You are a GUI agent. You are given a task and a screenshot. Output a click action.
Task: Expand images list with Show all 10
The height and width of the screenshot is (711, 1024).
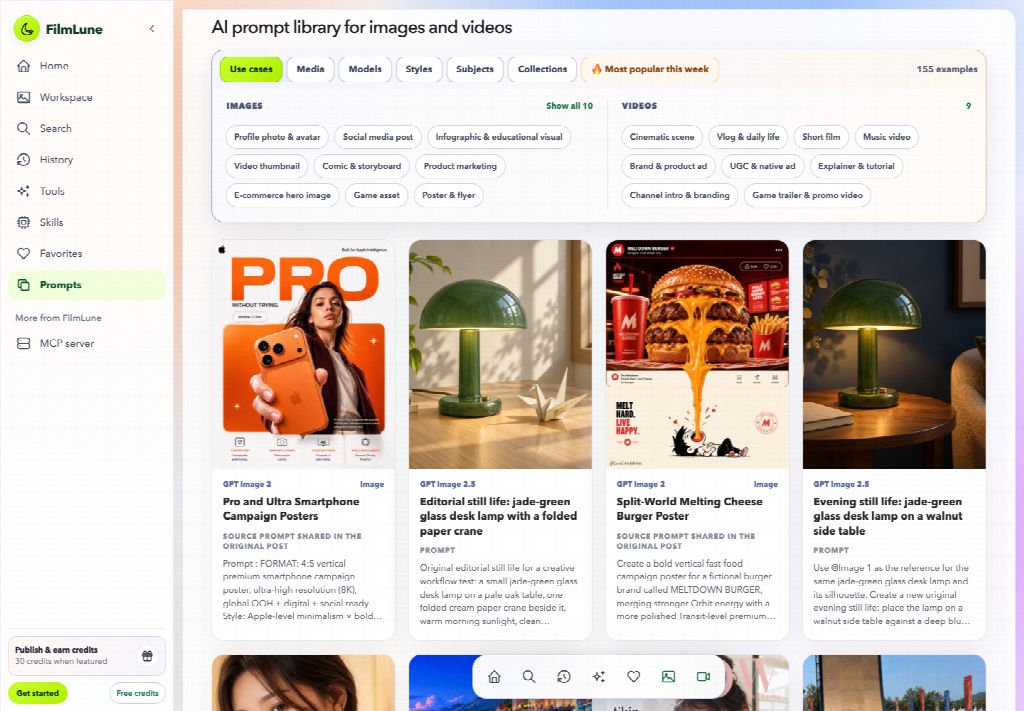tap(569, 106)
